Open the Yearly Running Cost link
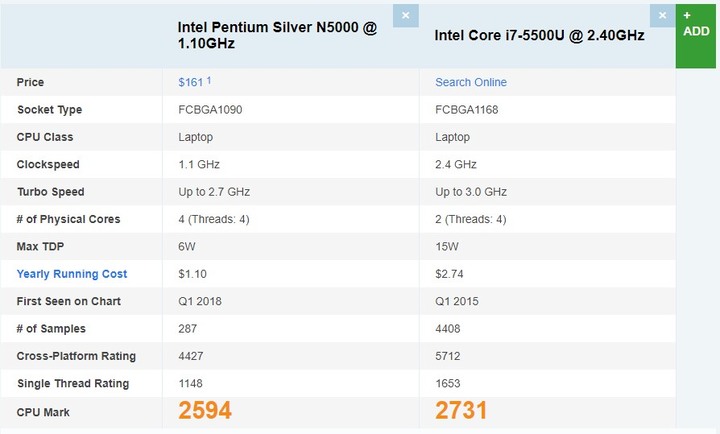 pyautogui.click(x=72, y=274)
